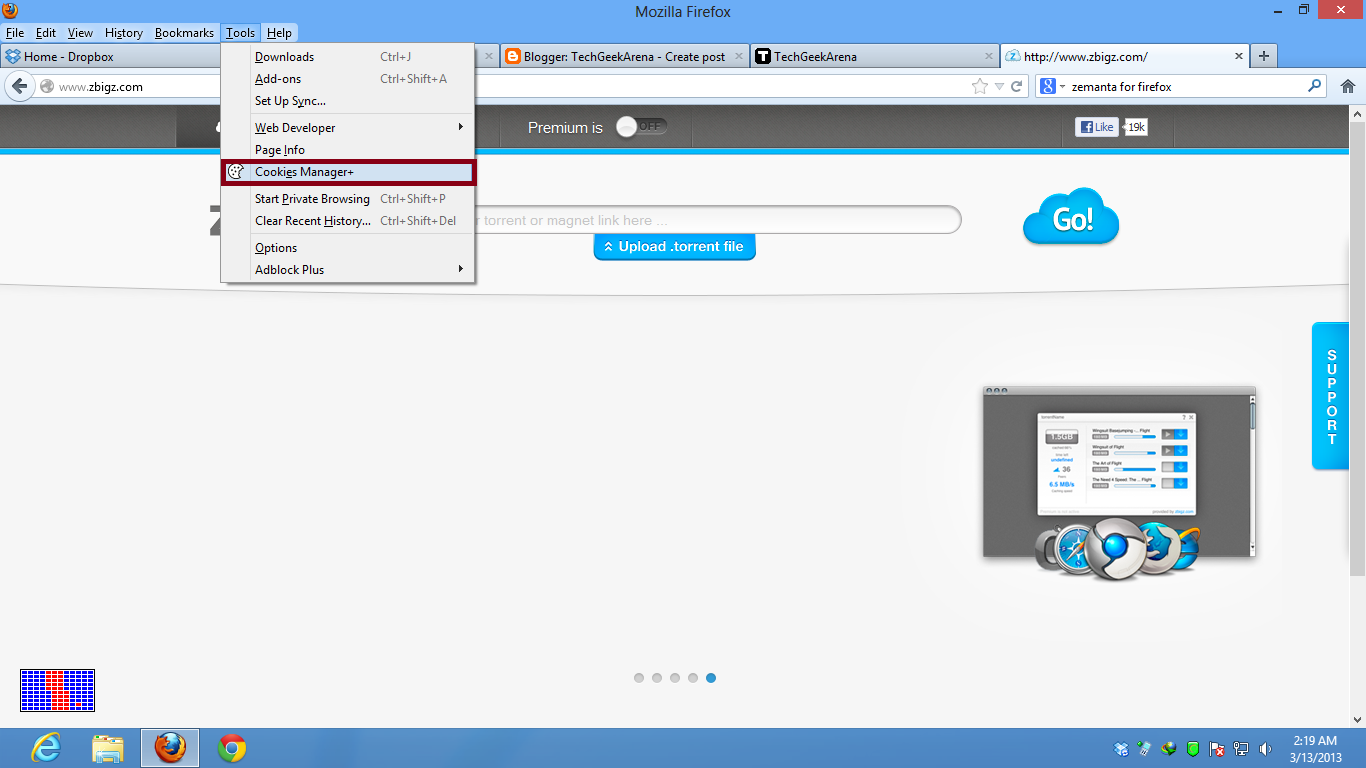Select the last blue carousel dot
Viewport: 1366px width, 768px height.
click(x=711, y=678)
